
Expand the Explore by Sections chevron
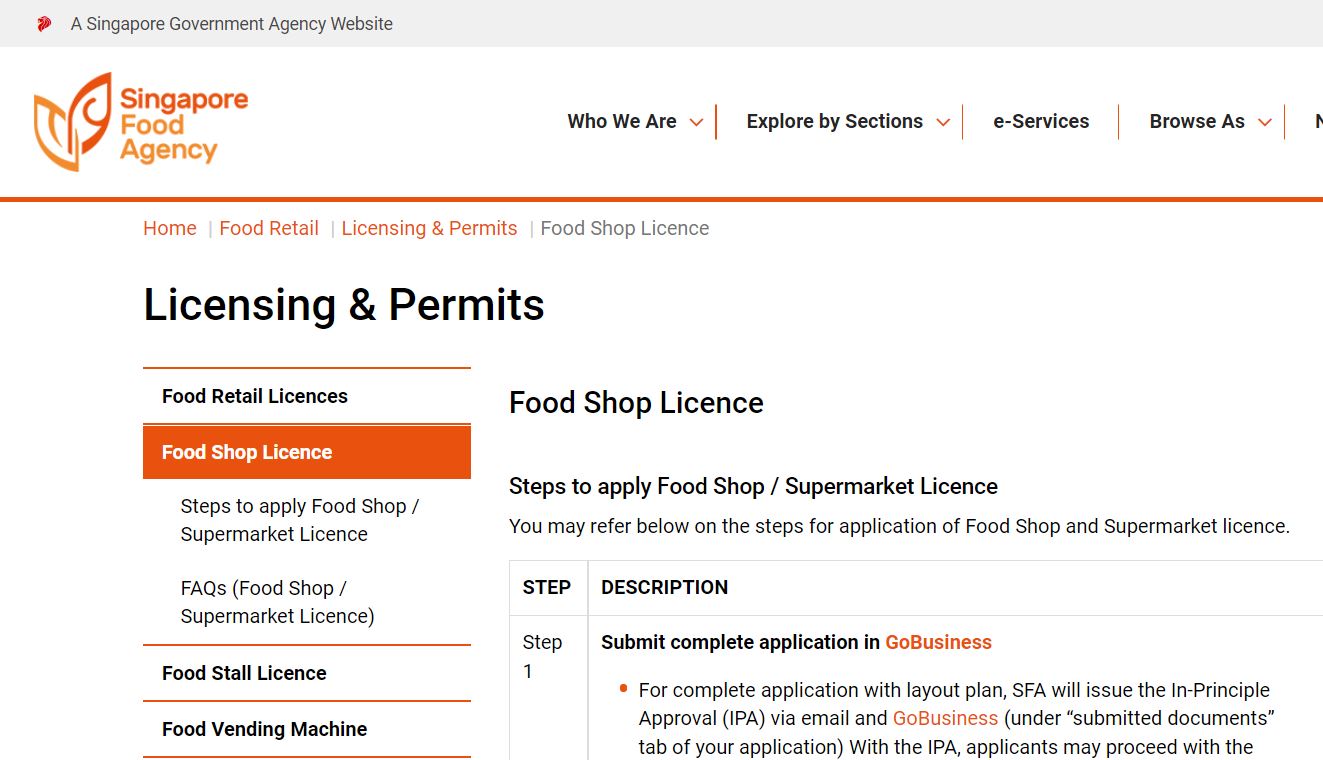(x=942, y=122)
